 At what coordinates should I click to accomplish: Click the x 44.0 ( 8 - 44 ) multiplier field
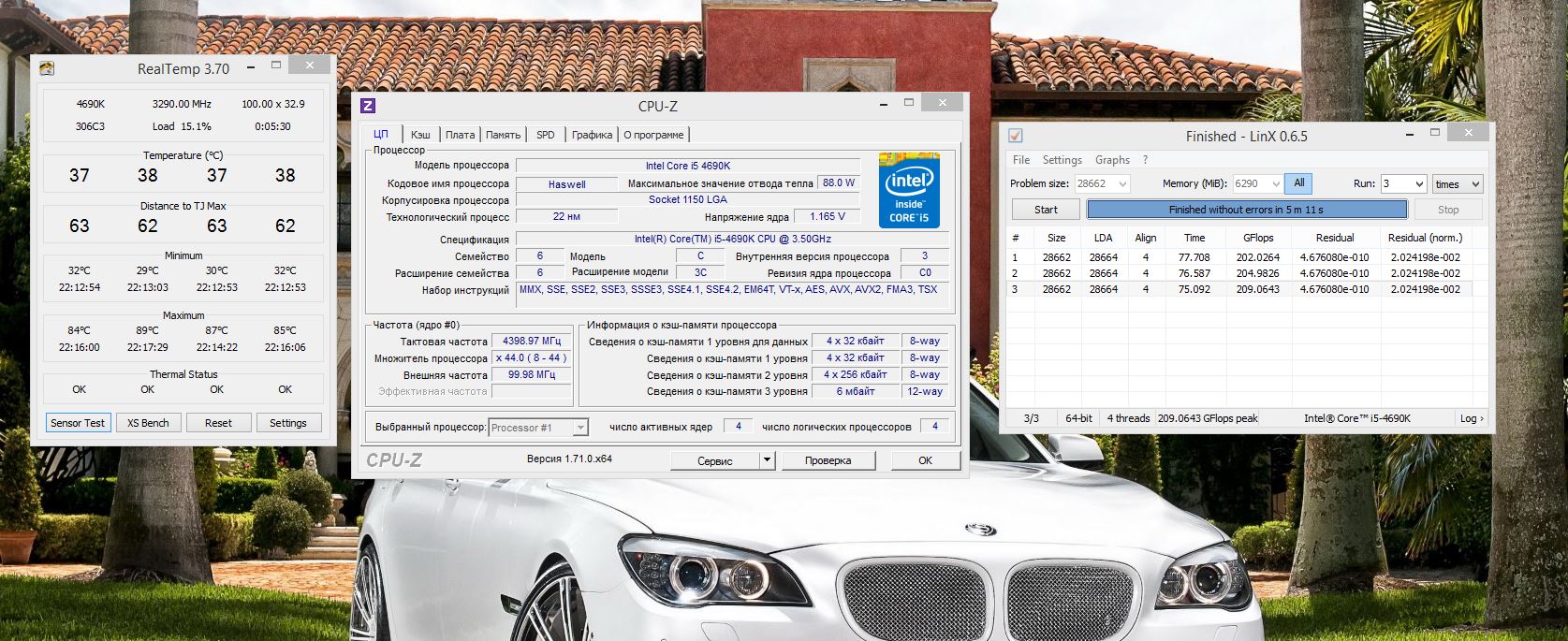[x=531, y=358]
